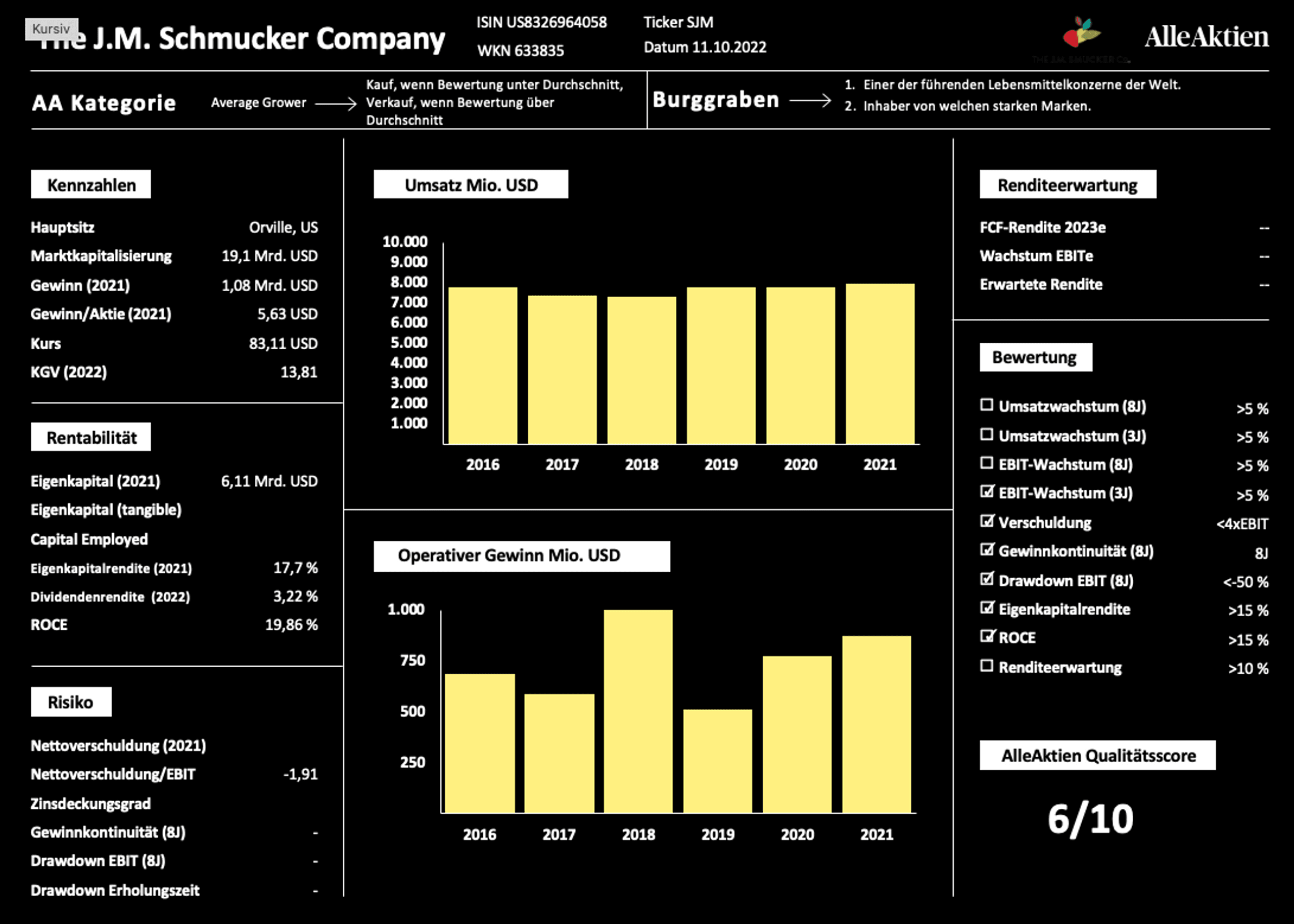This screenshot has width=1294, height=924.
Task: Click the 2018 bar in Umsatz chart
Action: [x=641, y=370]
